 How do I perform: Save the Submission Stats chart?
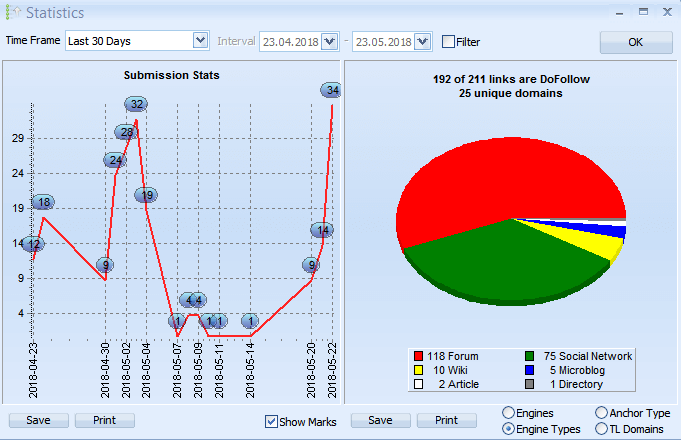click(x=37, y=420)
